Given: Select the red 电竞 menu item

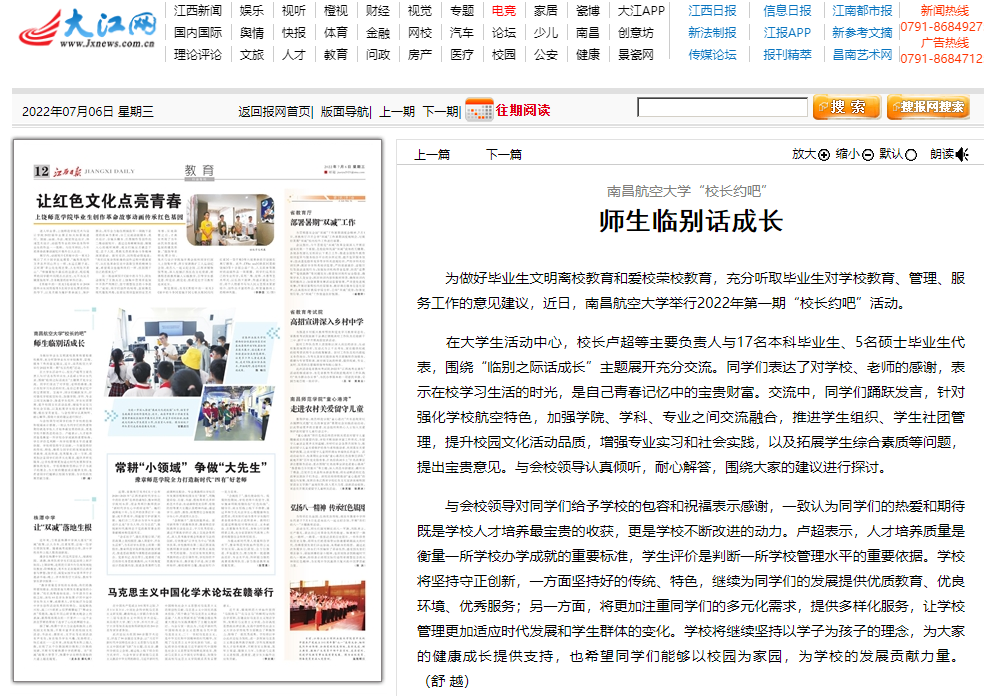Looking at the screenshot, I should coord(504,11).
